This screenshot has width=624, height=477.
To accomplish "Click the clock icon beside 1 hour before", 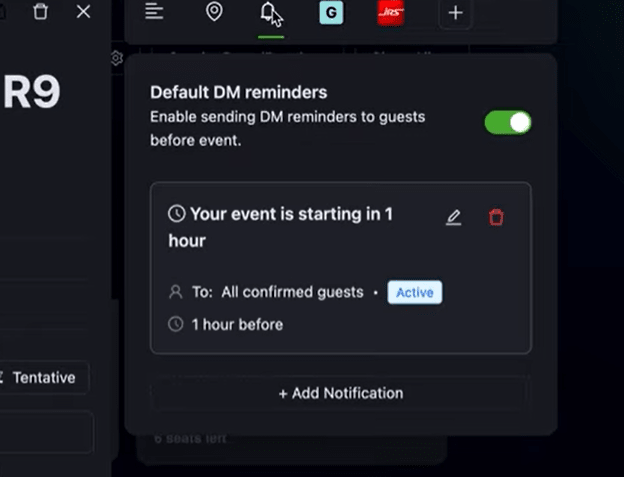I will (176, 324).
